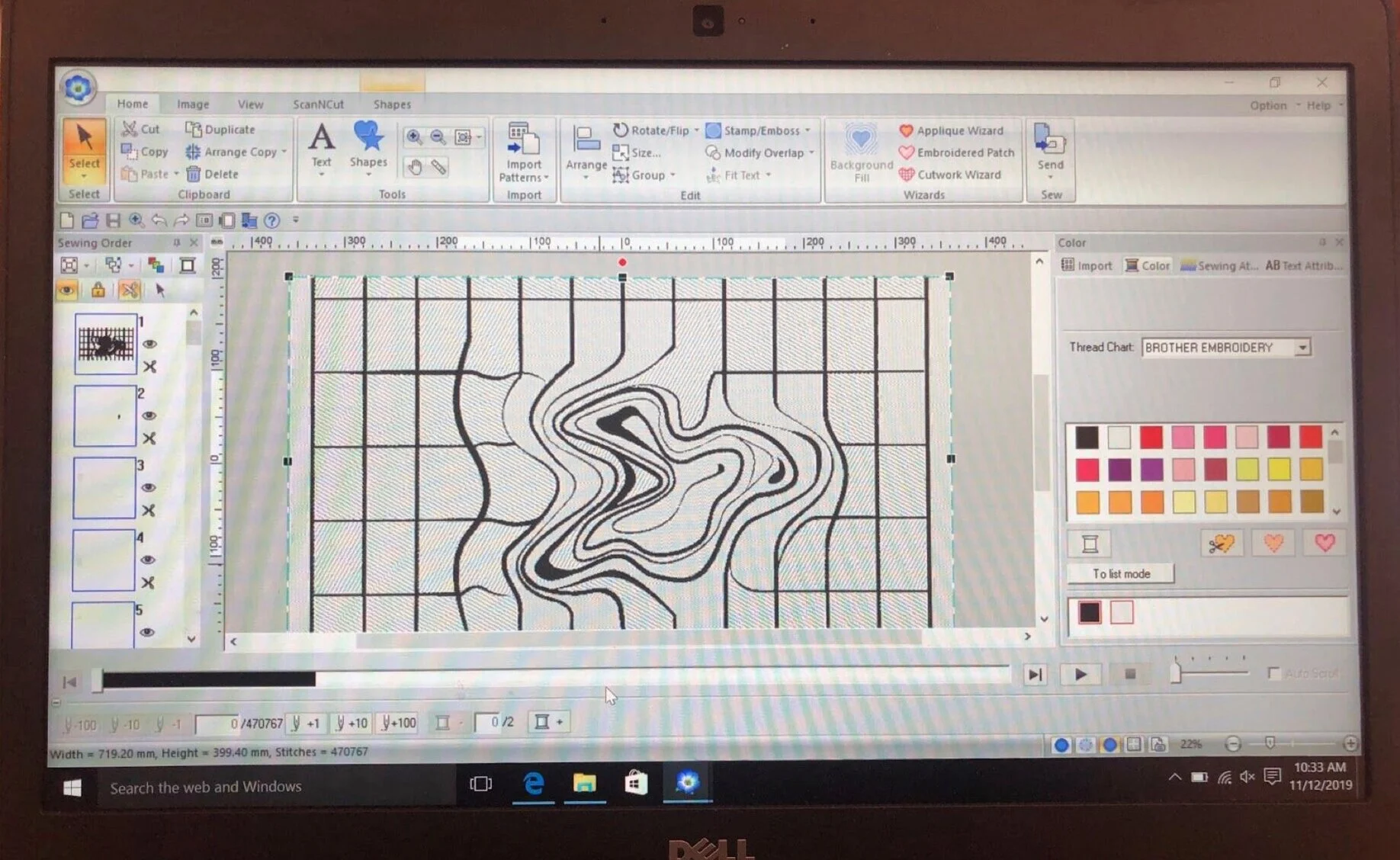
Task: Expand the Paste dropdown arrow
Action: [176, 174]
